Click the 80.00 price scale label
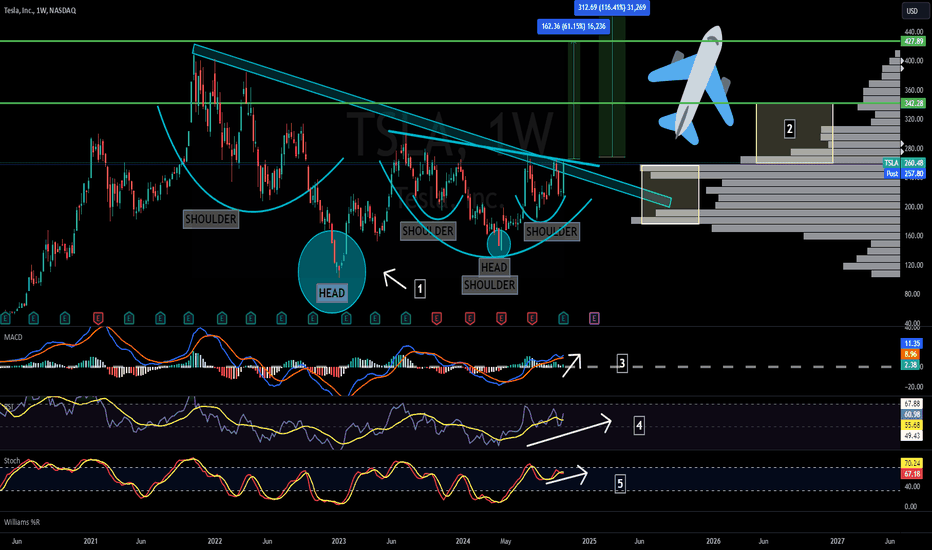Viewport: 932px width, 550px height. (x=914, y=294)
